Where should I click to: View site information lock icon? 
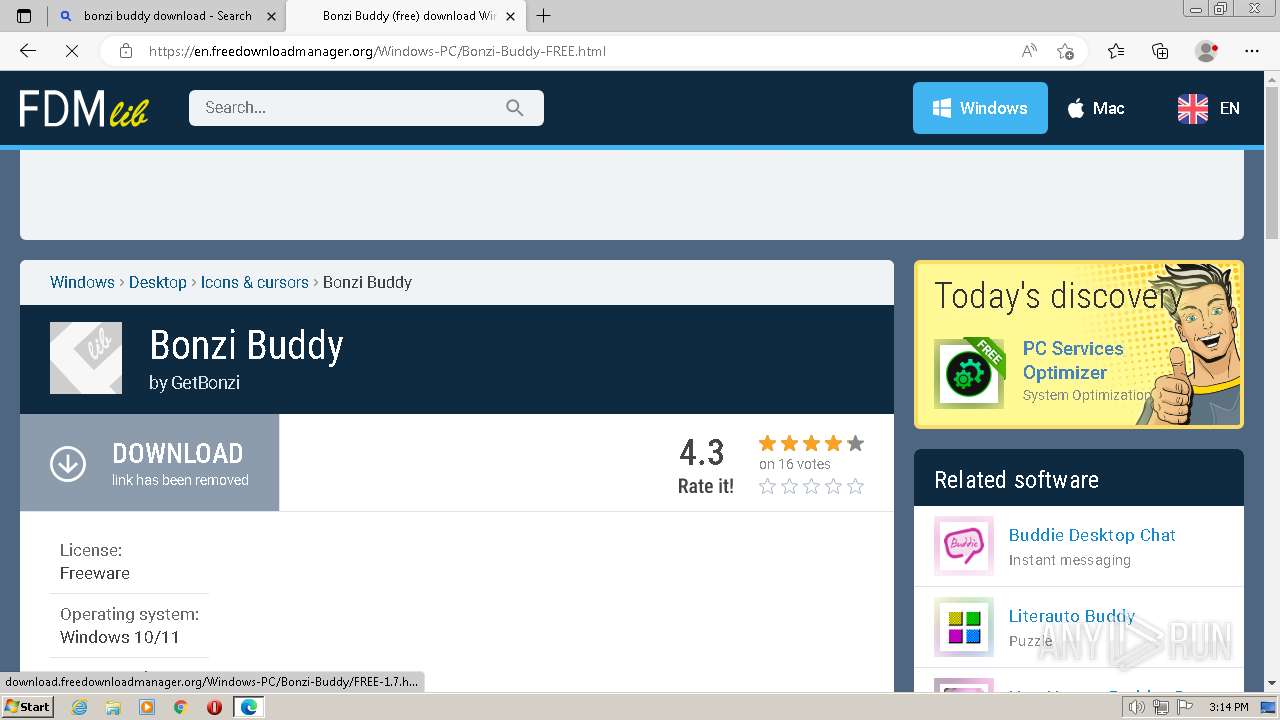[x=126, y=51]
